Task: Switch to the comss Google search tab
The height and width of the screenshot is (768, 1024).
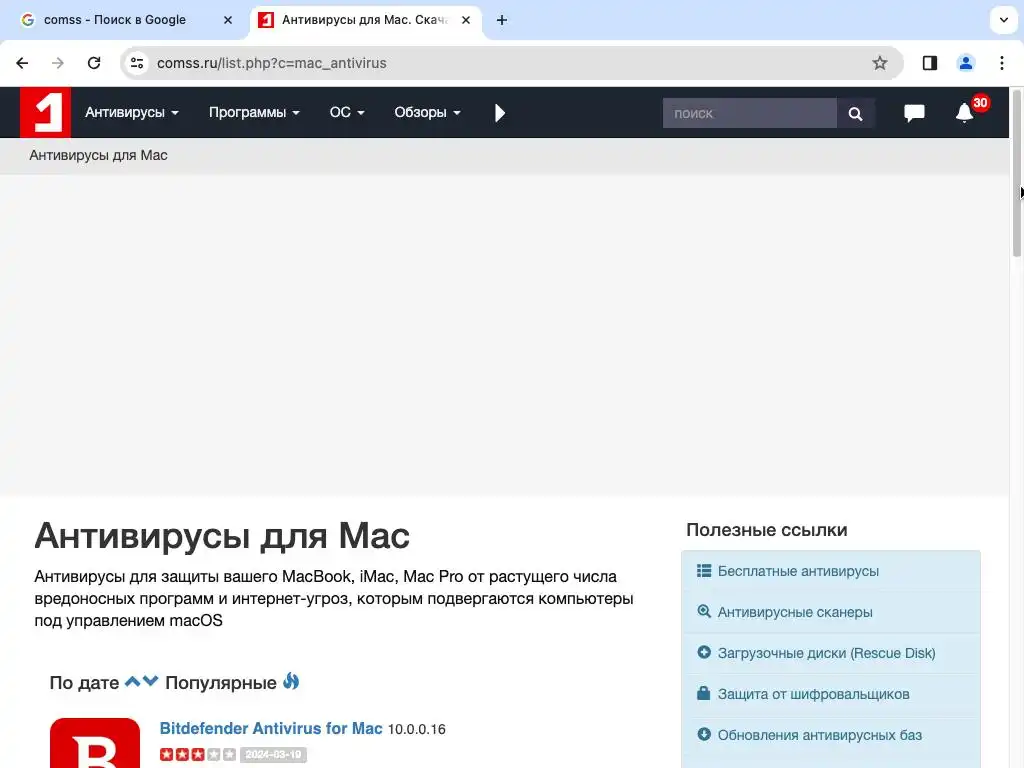Action: tap(115, 20)
